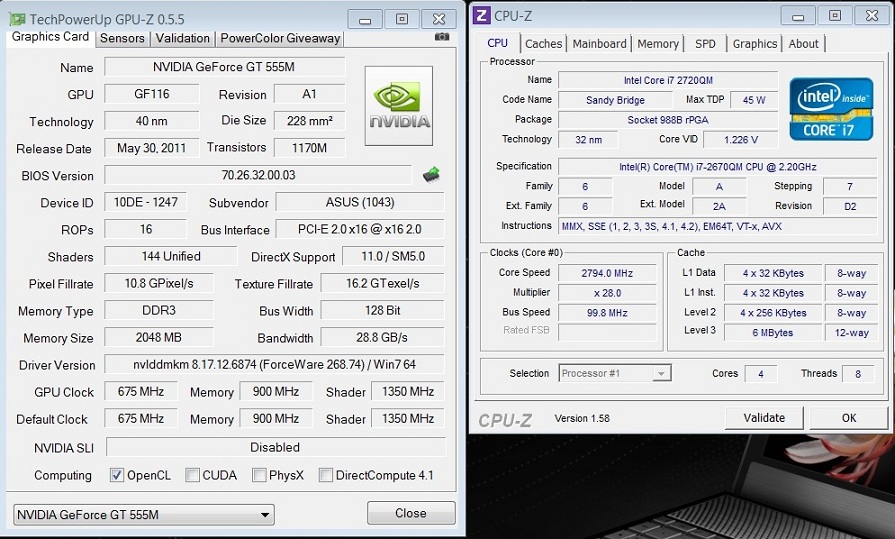The image size is (895, 539).
Task: Click the NVIDIA logo in GPU-Z
Action: (398, 106)
